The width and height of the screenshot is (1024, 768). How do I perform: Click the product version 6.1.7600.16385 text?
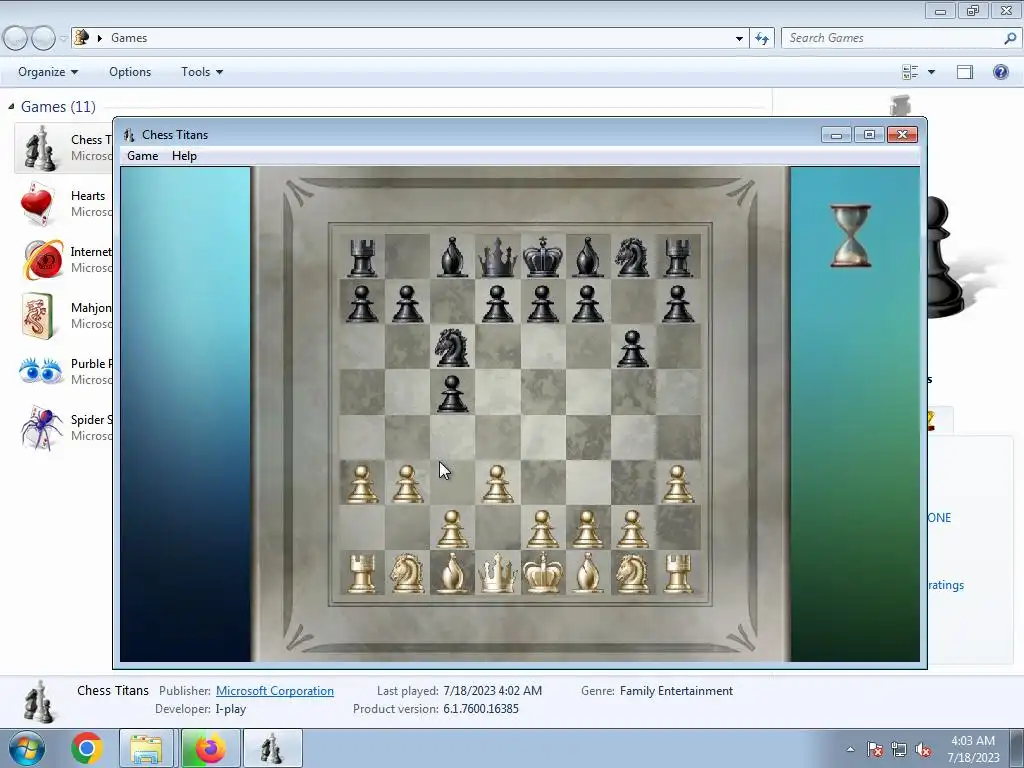481,709
